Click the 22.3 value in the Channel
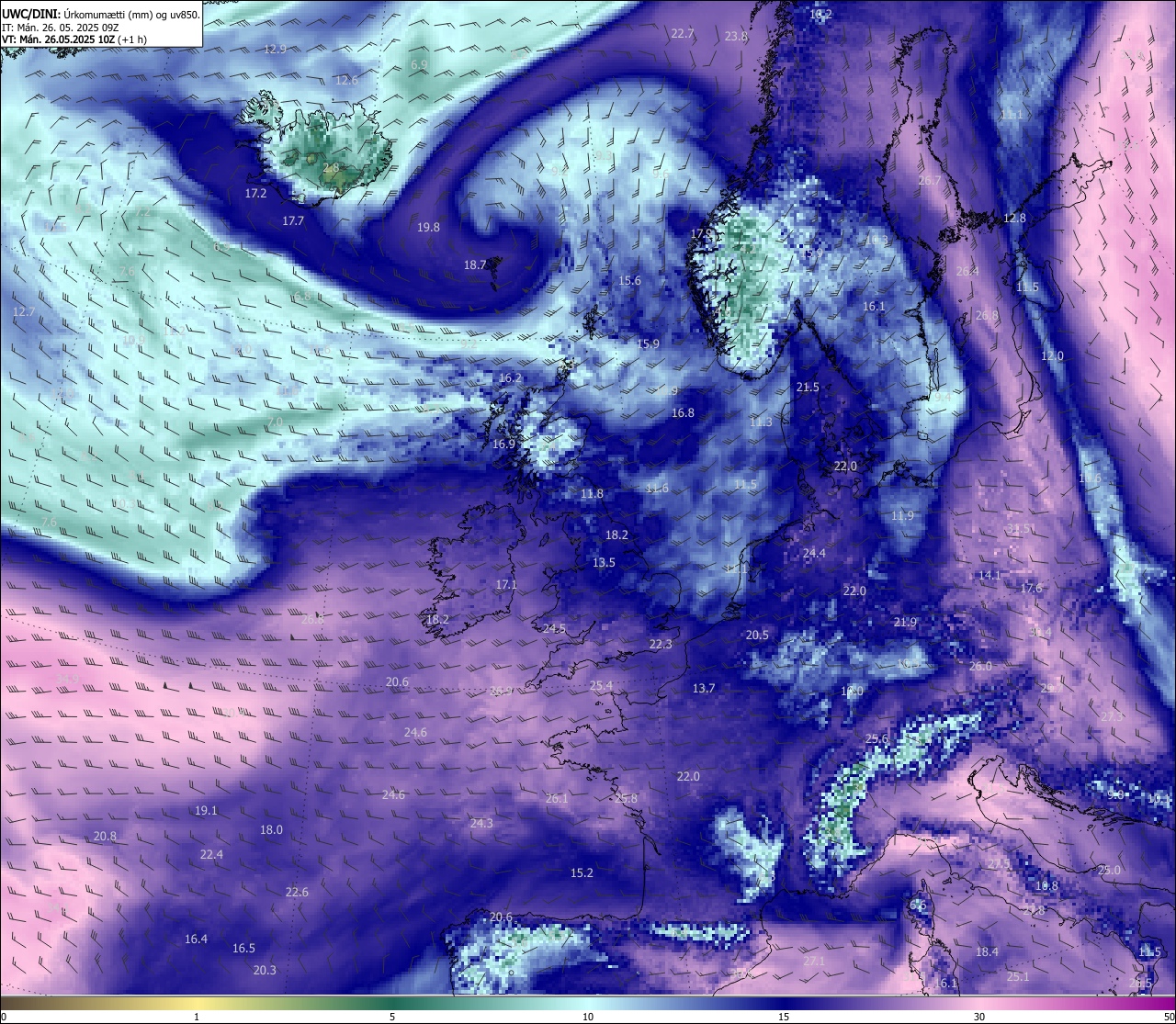This screenshot has width=1176, height=1024. coord(661,645)
